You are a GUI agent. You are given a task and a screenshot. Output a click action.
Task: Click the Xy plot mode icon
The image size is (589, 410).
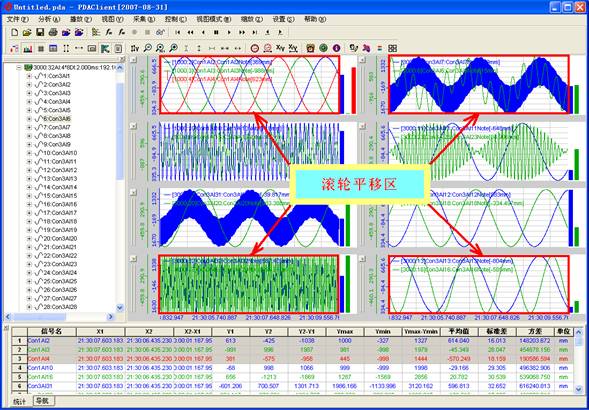[280, 48]
